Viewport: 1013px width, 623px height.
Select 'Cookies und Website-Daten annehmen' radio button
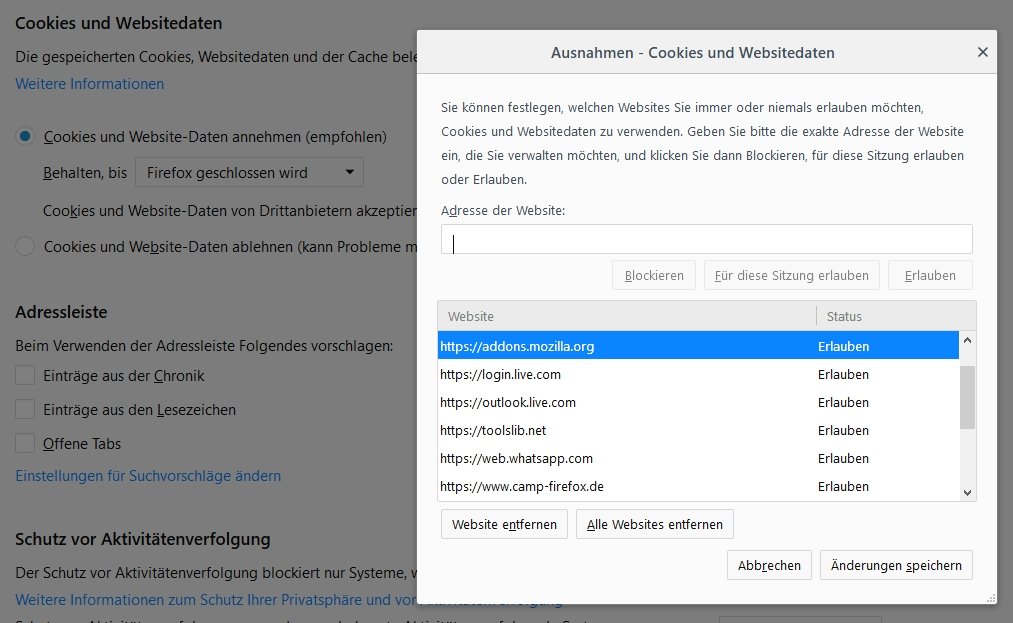coord(26,137)
